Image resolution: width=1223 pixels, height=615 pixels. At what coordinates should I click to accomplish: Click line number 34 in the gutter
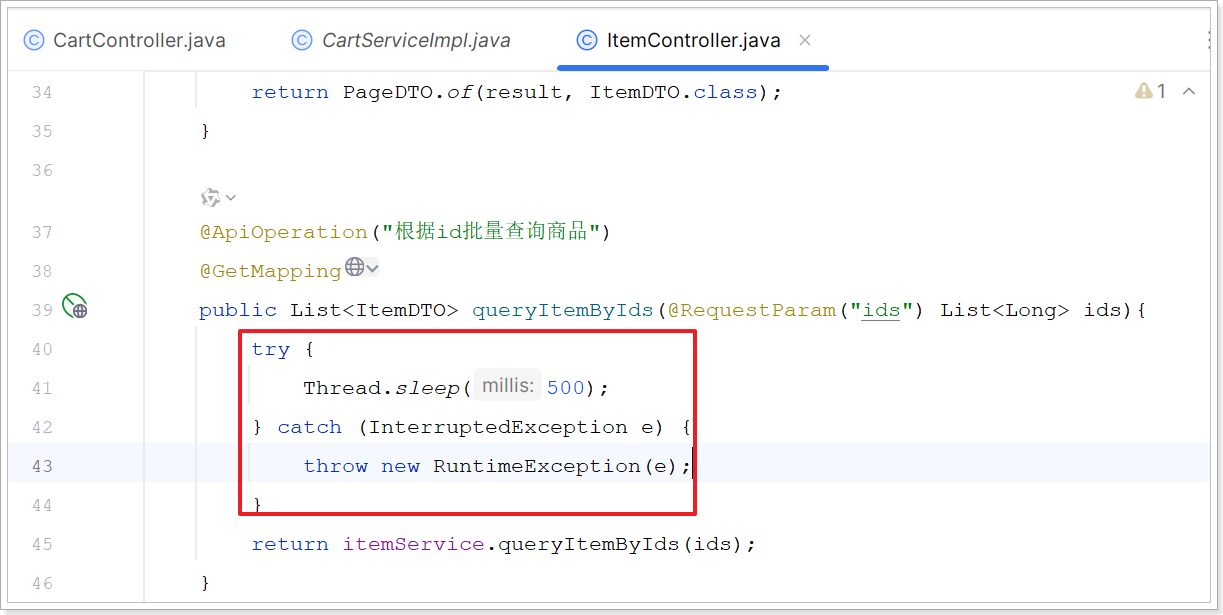pyautogui.click(x=41, y=92)
